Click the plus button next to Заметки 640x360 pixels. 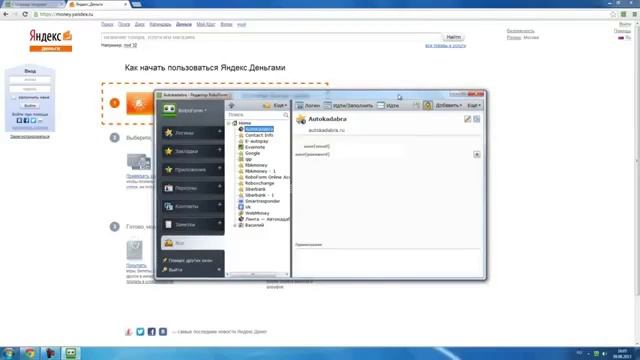(x=220, y=223)
